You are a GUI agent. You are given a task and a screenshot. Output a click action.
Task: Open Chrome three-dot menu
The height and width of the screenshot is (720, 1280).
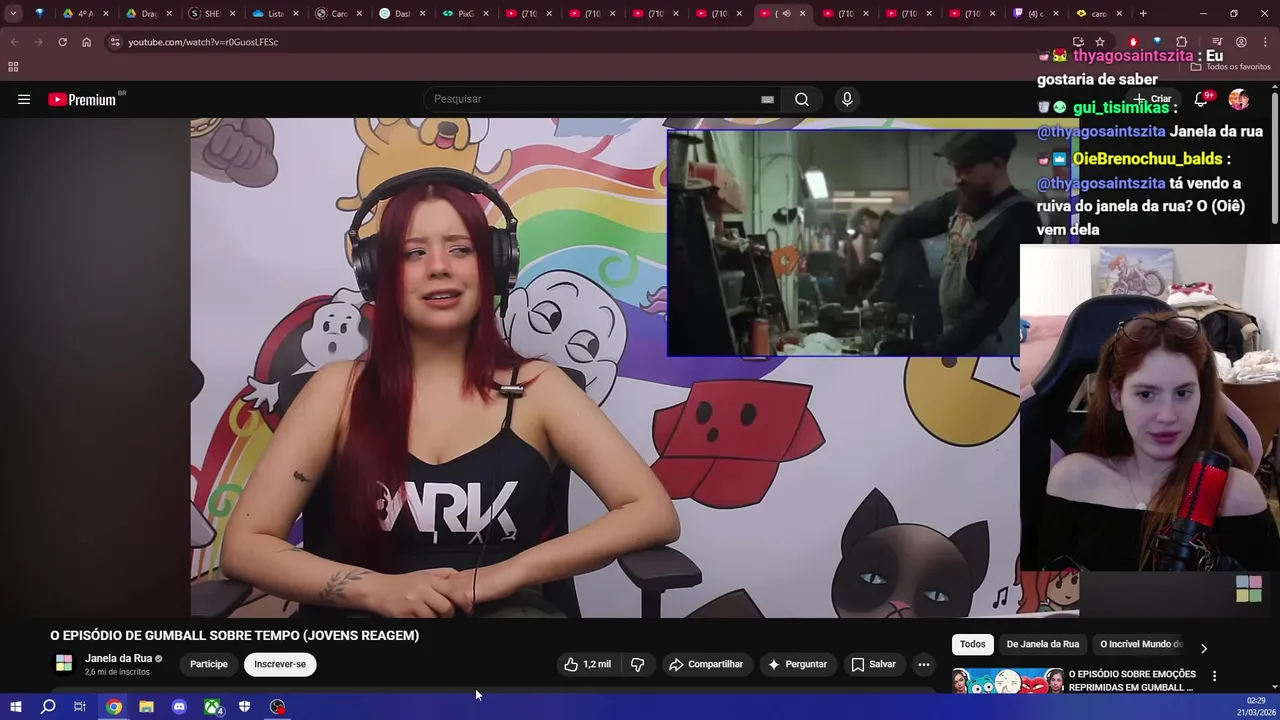(1266, 42)
